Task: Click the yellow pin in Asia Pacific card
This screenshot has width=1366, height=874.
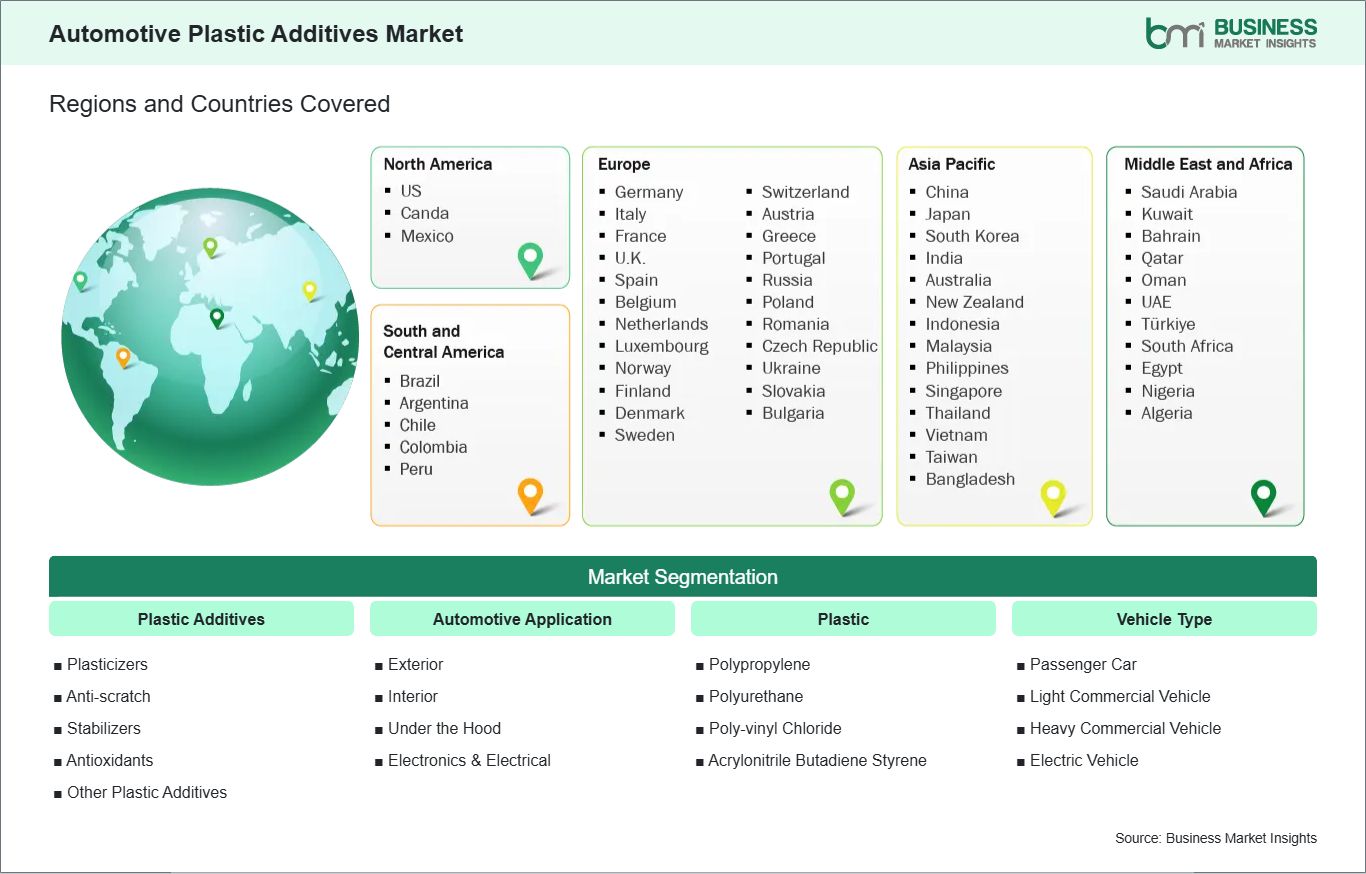Action: point(1053,495)
